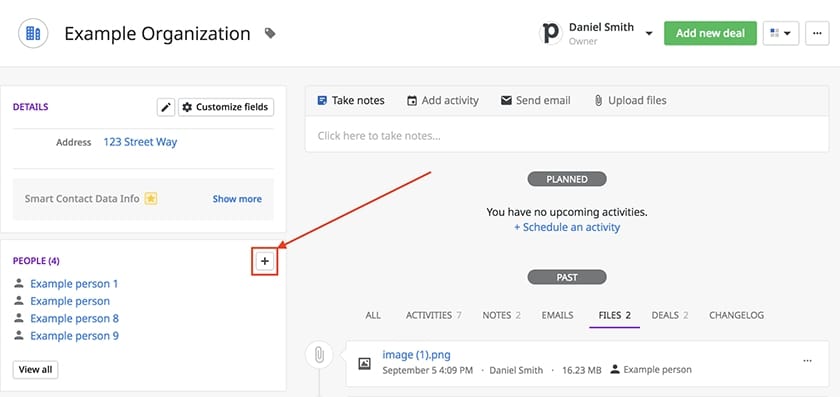840x397 pixels.
Task: Click the Smart Contact Data star badge
Action: [x=151, y=199]
